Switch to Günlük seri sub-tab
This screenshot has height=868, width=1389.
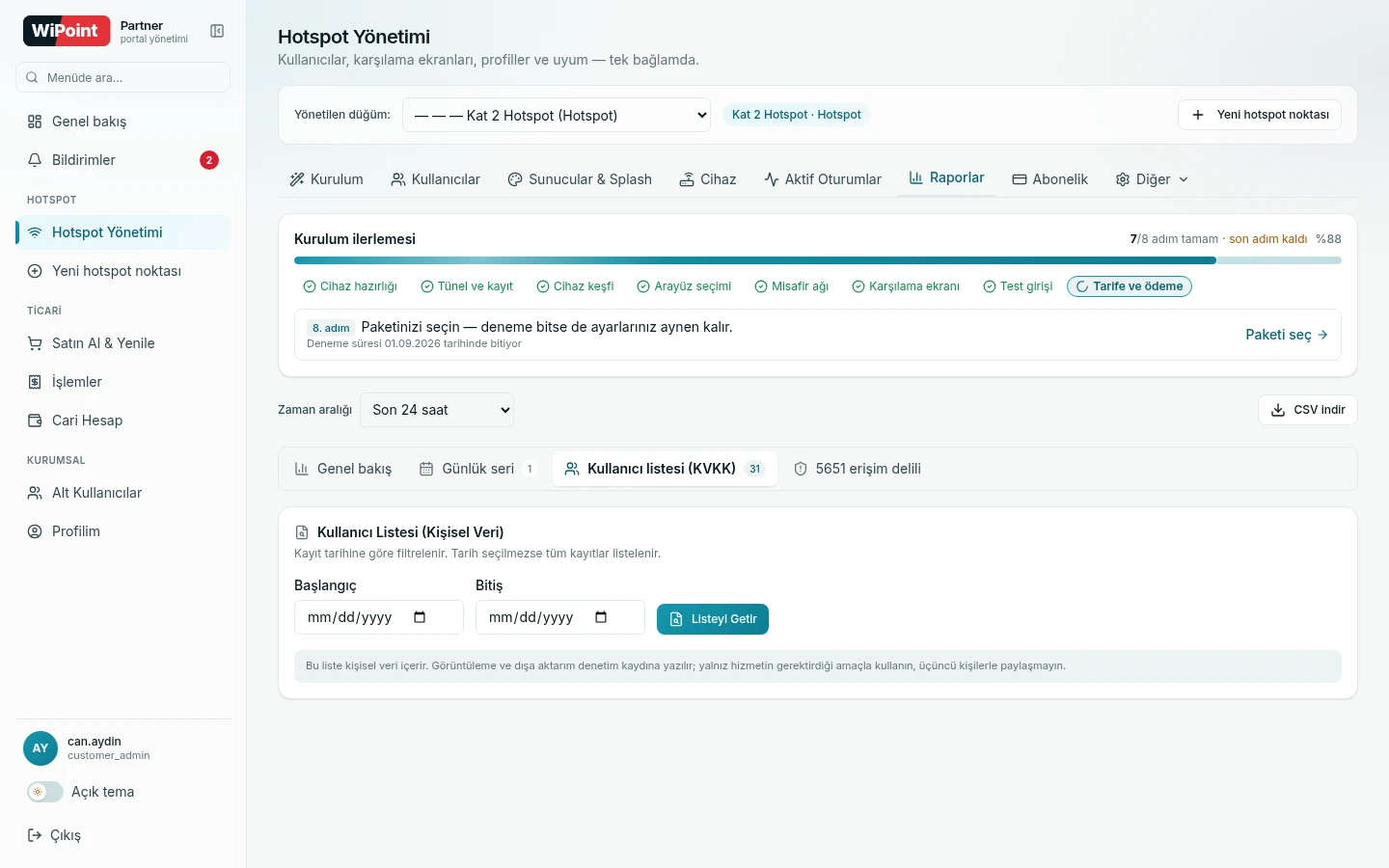point(477,469)
